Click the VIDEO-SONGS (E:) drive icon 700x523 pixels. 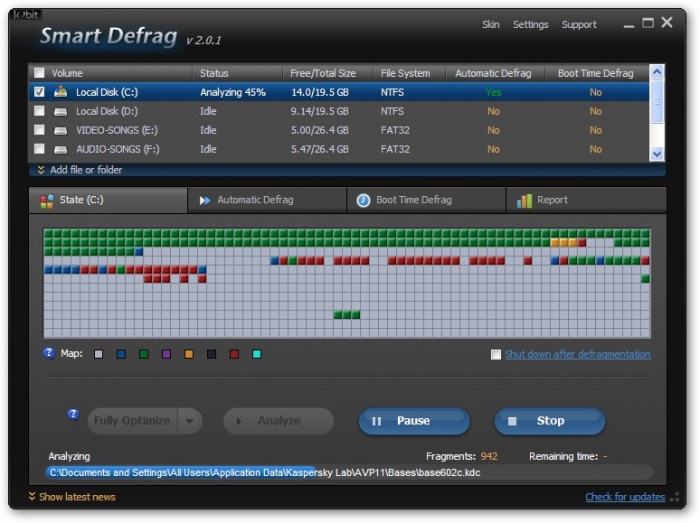(60, 131)
